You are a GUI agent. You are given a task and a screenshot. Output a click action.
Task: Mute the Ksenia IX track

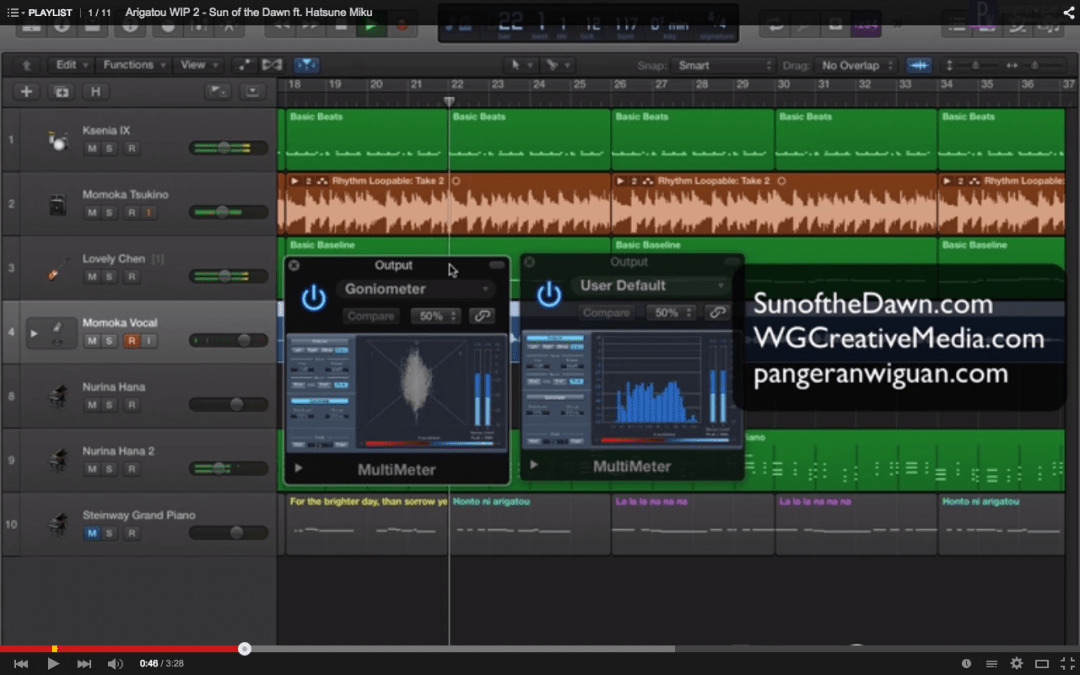(x=92, y=149)
